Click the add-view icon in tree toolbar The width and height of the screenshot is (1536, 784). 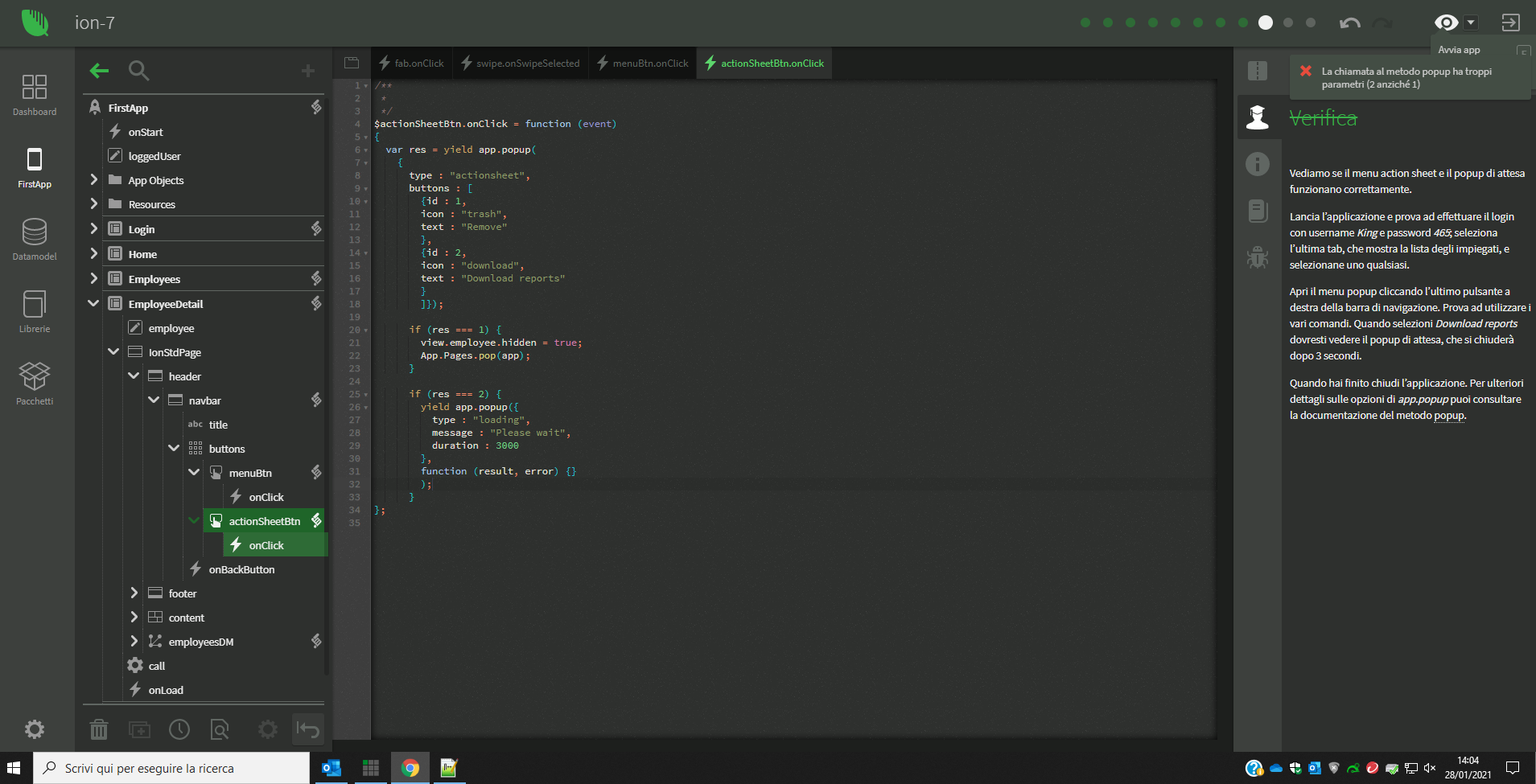click(x=139, y=729)
